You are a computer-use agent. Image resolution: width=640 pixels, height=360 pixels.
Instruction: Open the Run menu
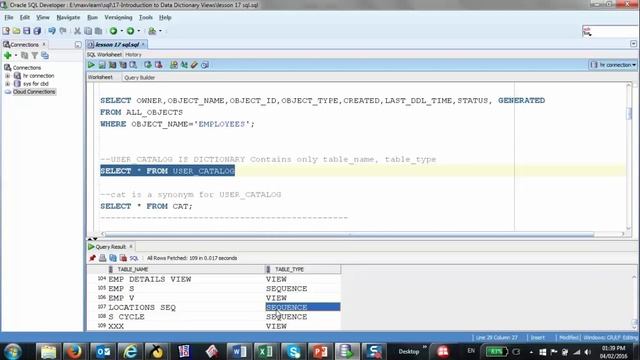coord(93,18)
